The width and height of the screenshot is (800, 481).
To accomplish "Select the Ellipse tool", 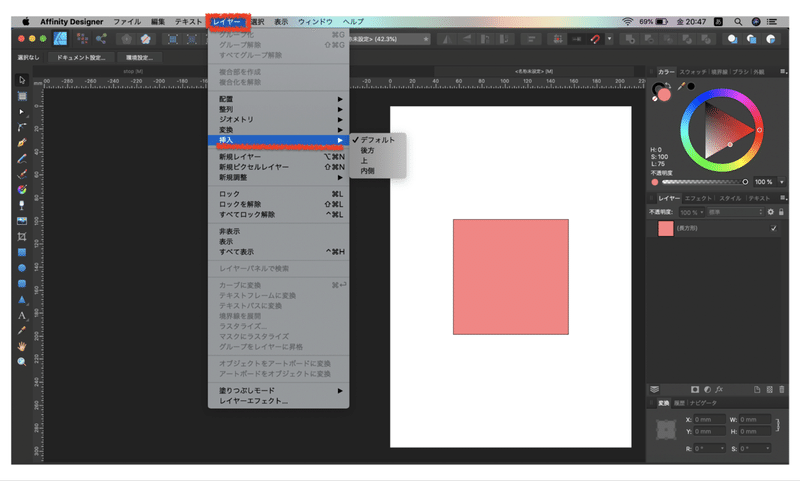I will point(22,268).
